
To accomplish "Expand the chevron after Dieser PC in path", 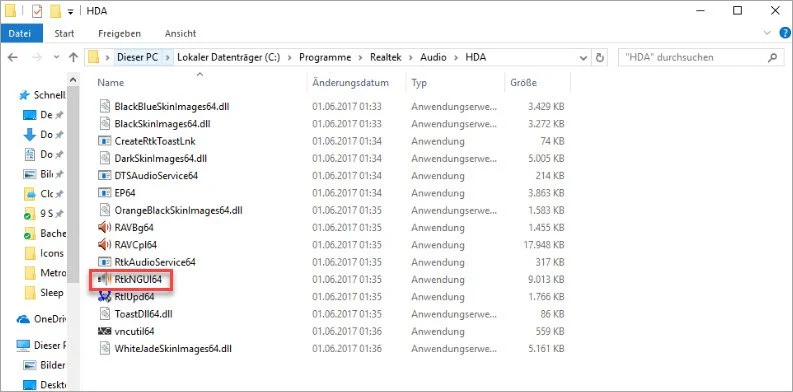I will click(168, 57).
